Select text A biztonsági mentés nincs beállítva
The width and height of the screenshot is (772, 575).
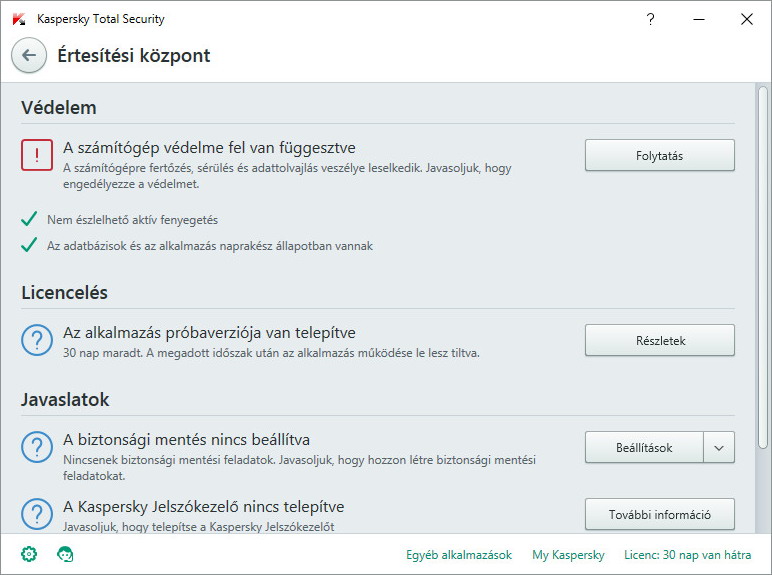click(187, 439)
